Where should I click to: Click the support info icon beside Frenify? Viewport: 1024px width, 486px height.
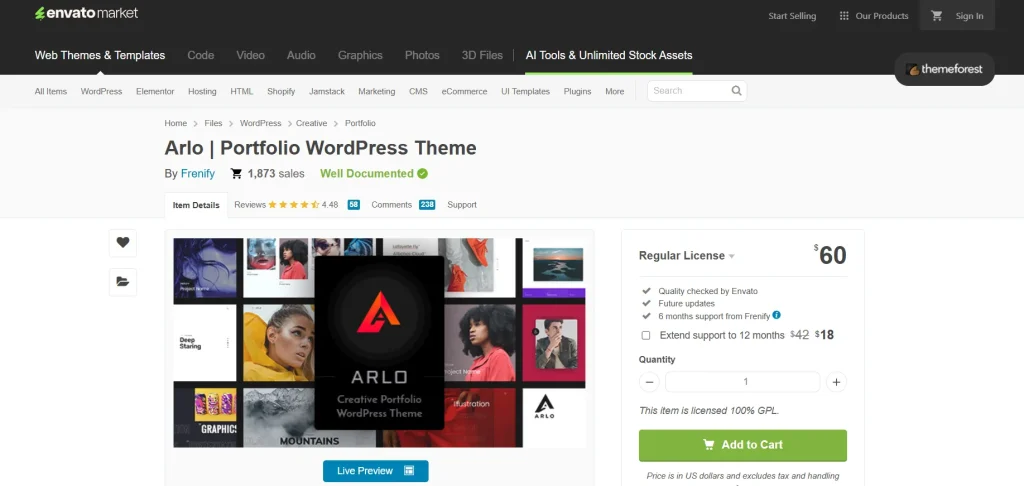(x=777, y=315)
